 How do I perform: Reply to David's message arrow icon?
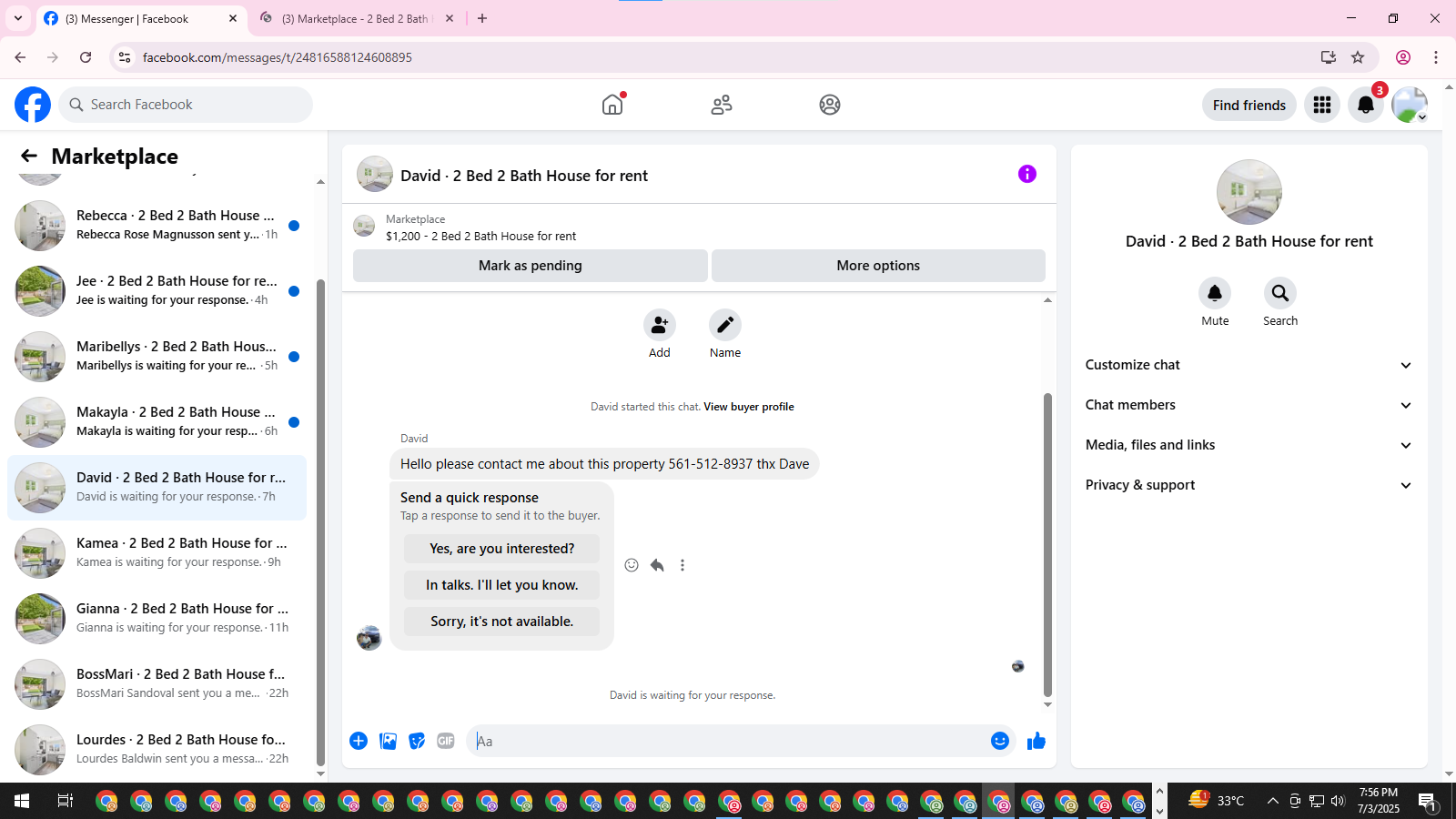[x=657, y=565]
